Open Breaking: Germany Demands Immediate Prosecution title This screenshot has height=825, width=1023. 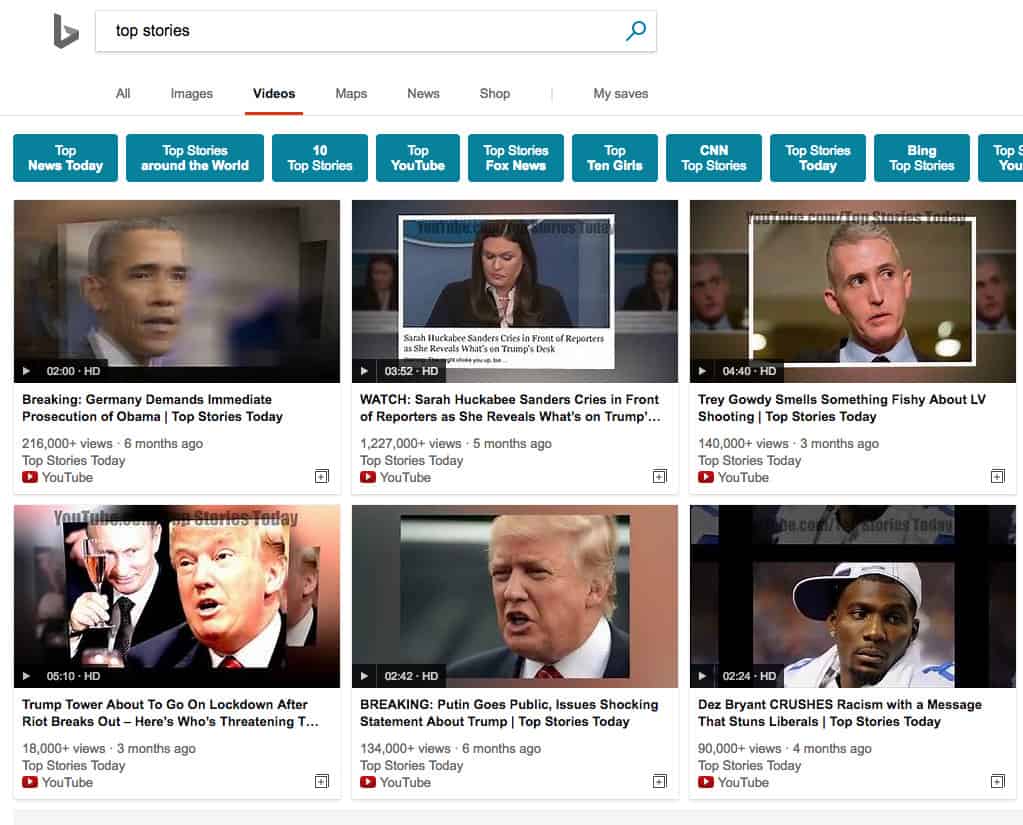[152, 408]
